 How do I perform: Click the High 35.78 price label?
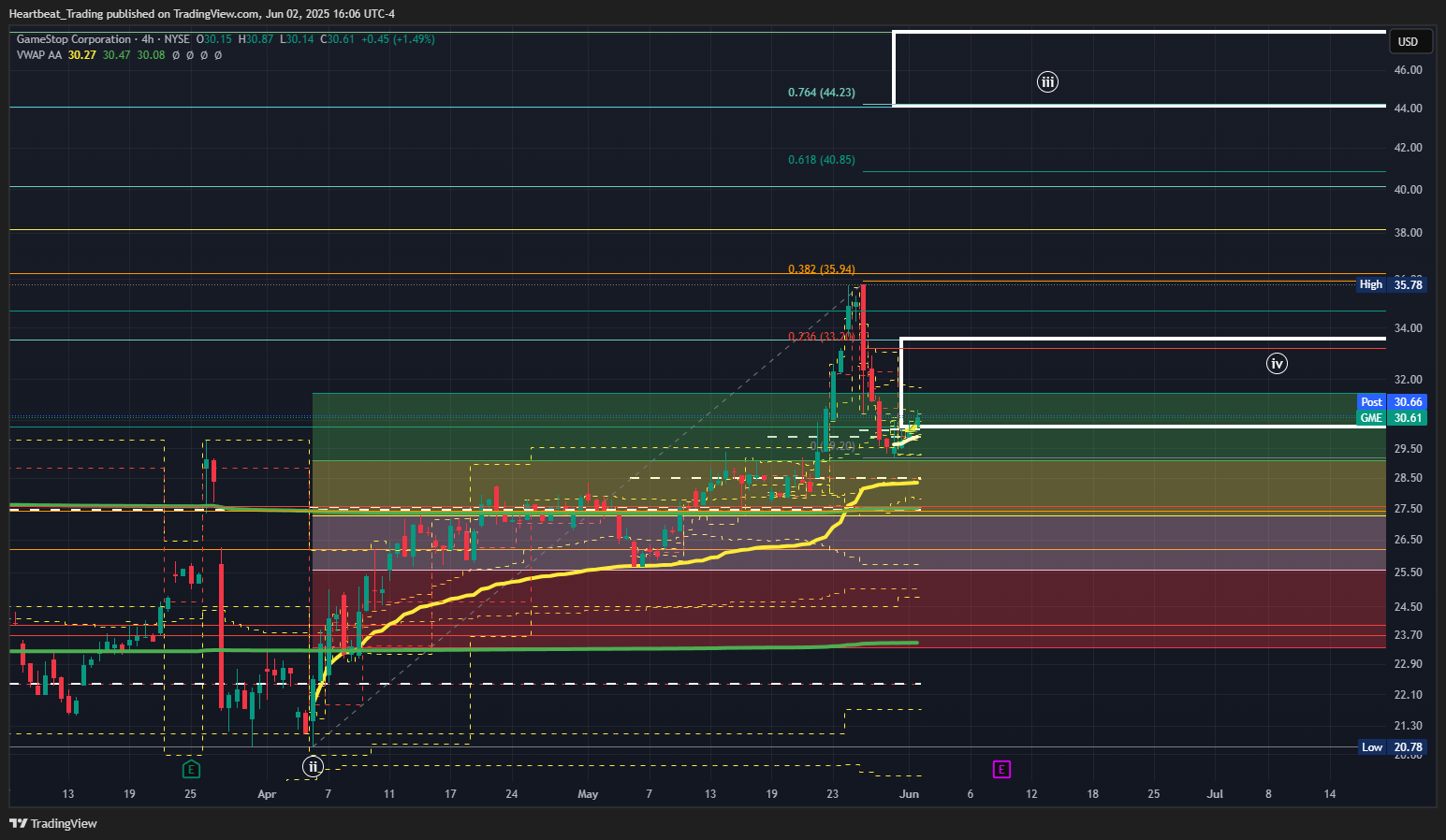pos(1392,284)
